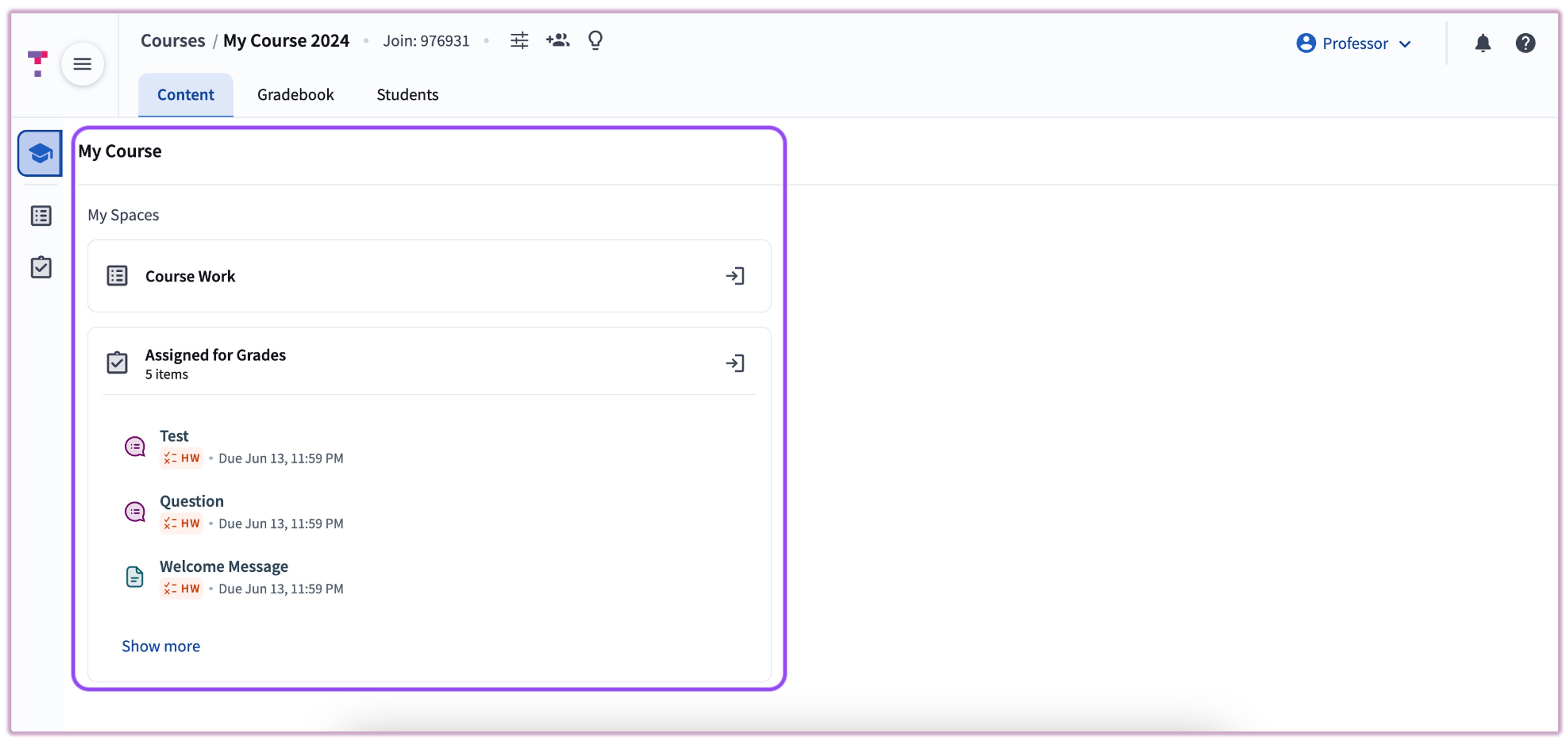Select the Content tab

(185, 94)
